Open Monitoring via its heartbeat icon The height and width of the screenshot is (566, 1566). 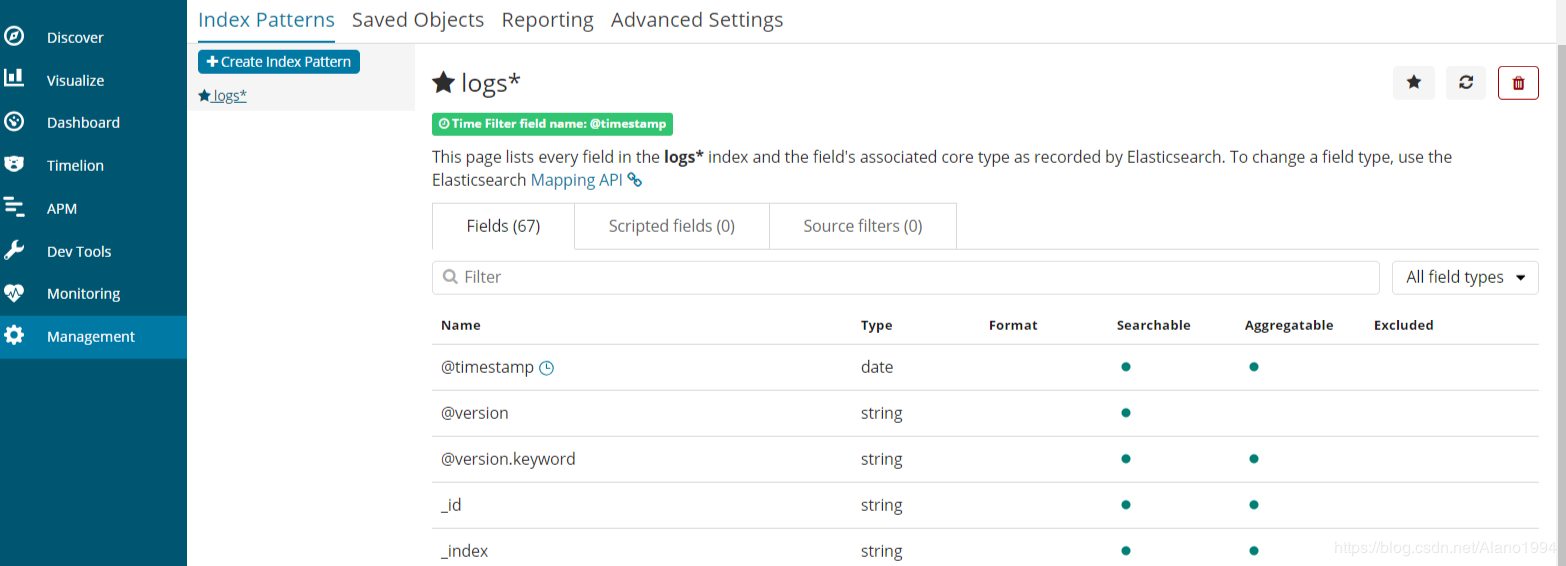click(14, 293)
